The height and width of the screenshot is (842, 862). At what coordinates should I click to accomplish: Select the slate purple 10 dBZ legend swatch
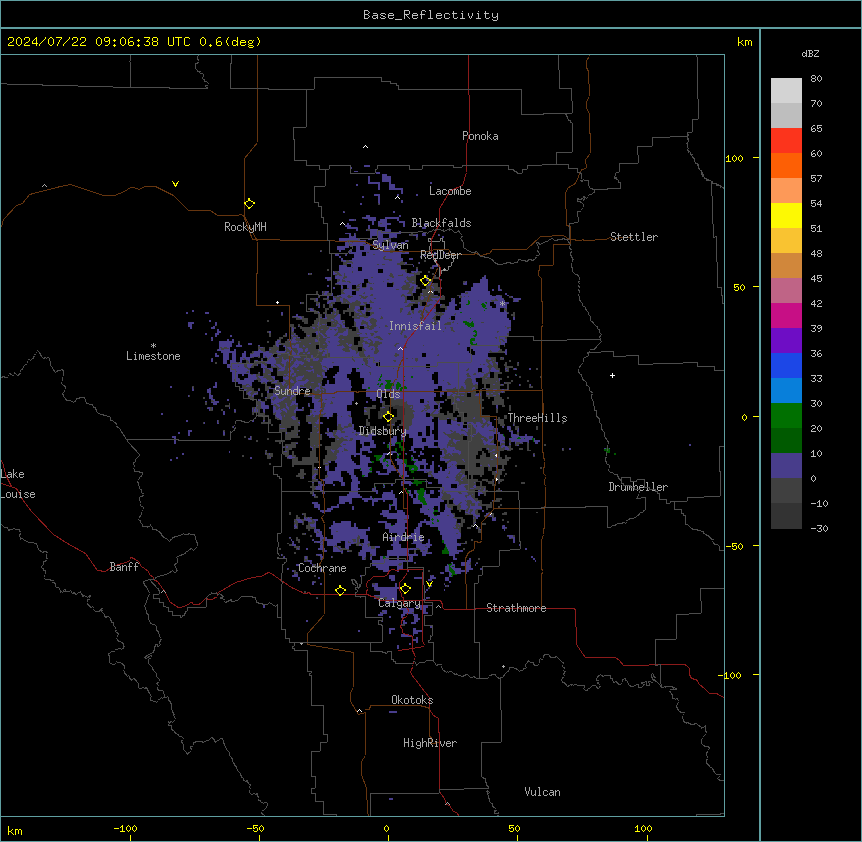pos(786,465)
